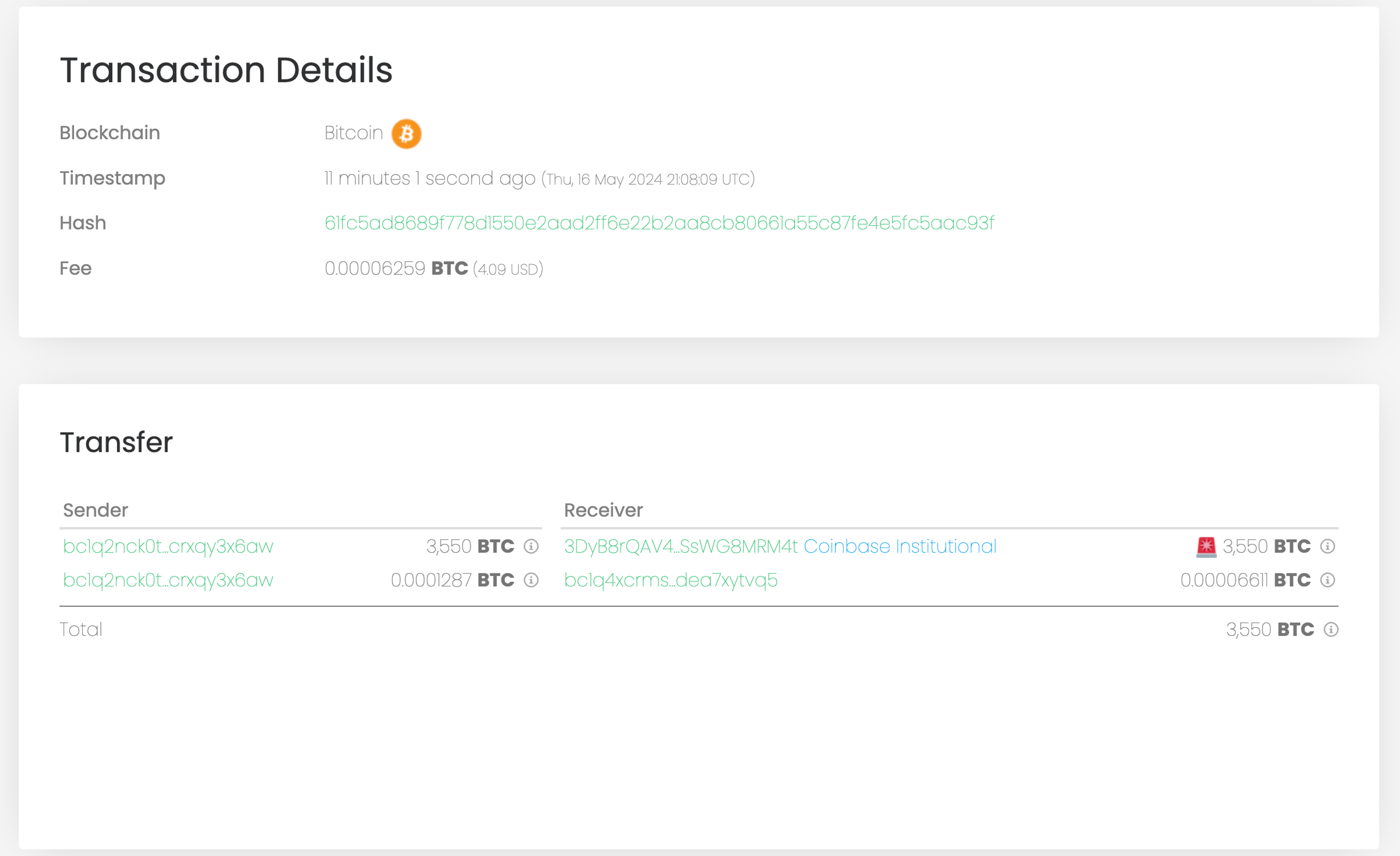Open the bc1q4xcrms receiver address
The height and width of the screenshot is (856, 1400).
click(x=670, y=580)
